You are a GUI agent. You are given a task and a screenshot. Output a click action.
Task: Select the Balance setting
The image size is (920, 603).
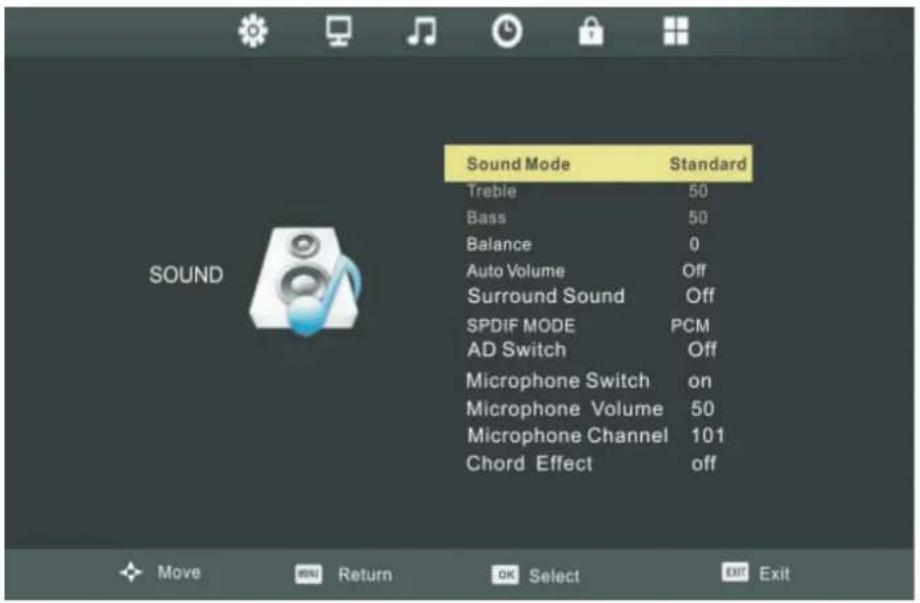click(x=499, y=244)
